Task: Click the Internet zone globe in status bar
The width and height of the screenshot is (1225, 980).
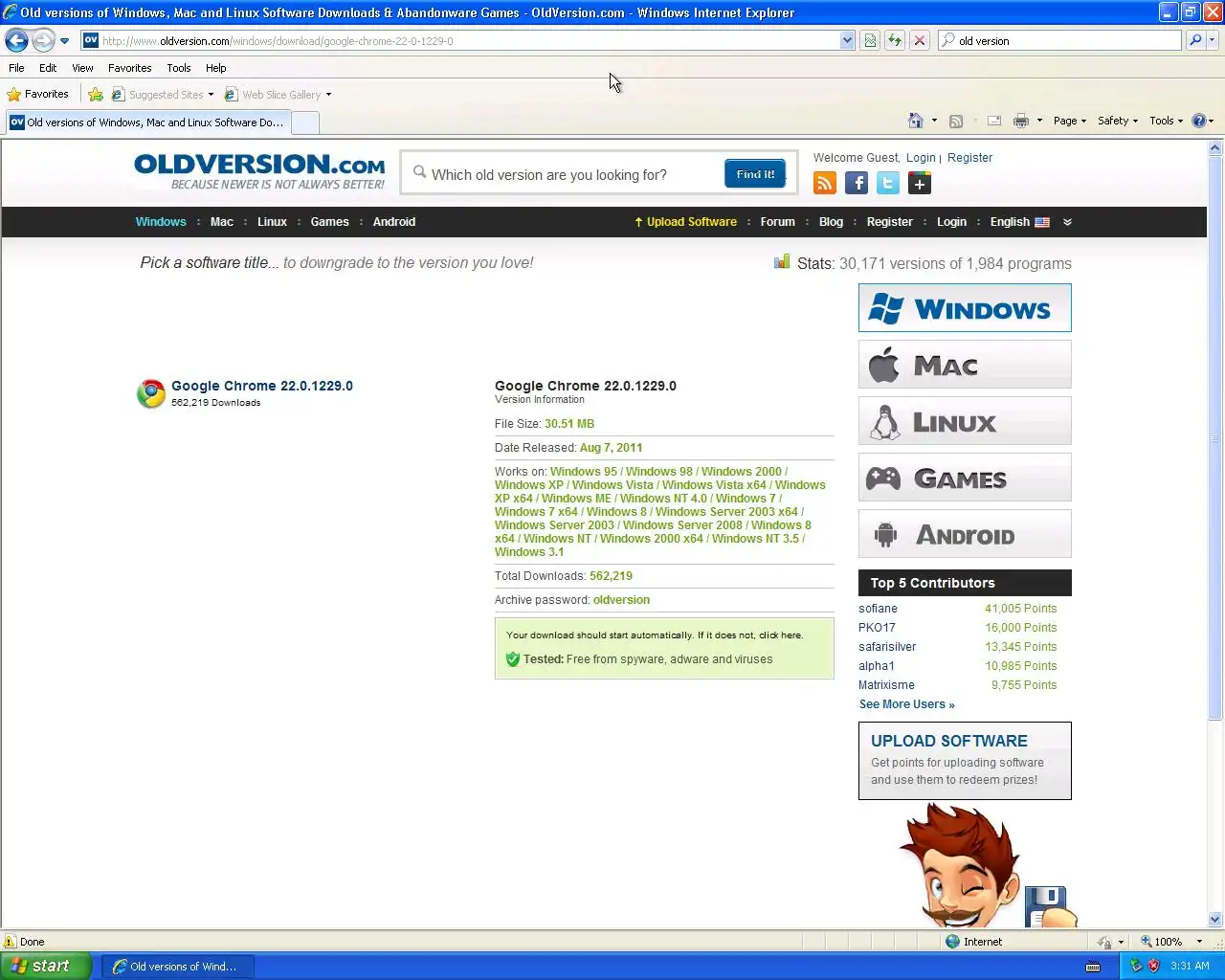Action: [x=952, y=941]
